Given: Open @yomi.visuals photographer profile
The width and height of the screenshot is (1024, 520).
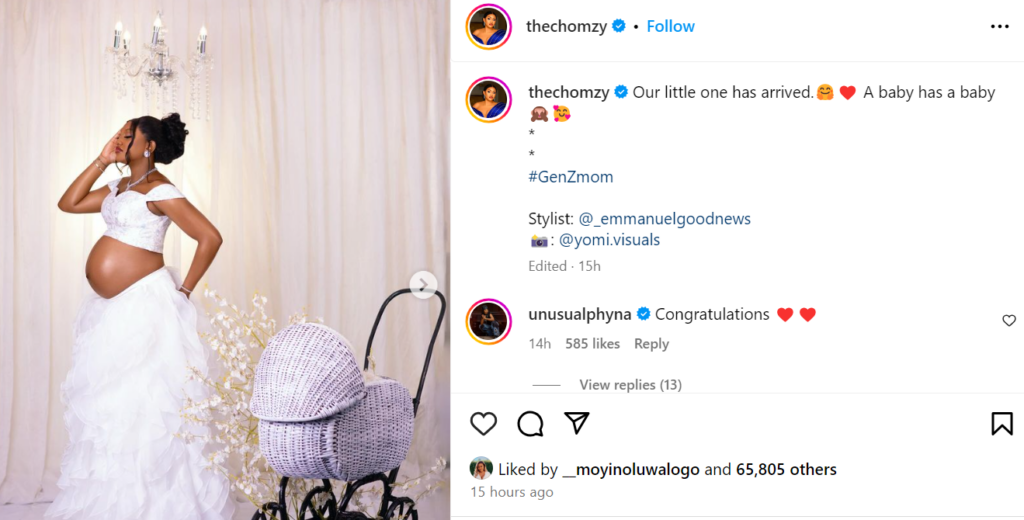Looking at the screenshot, I should (609, 240).
